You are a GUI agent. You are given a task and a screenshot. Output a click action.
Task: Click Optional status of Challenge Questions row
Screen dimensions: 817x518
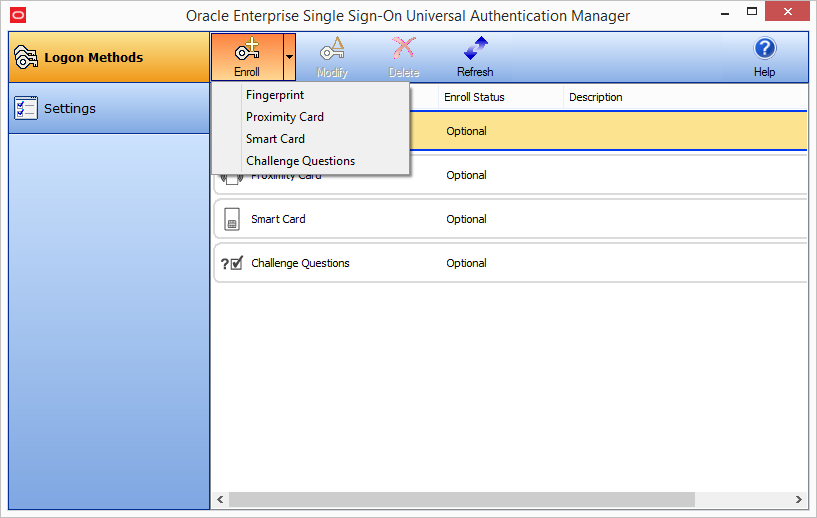(466, 263)
